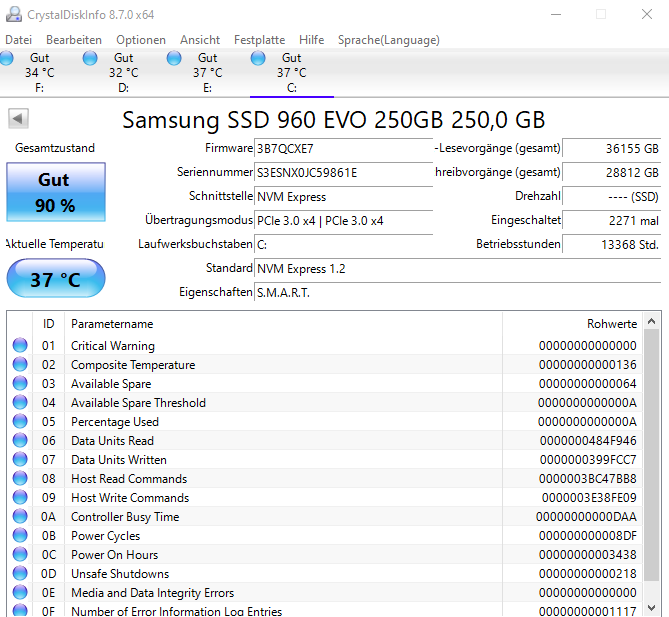
Task: Open the Hilfe menu
Action: [311, 40]
